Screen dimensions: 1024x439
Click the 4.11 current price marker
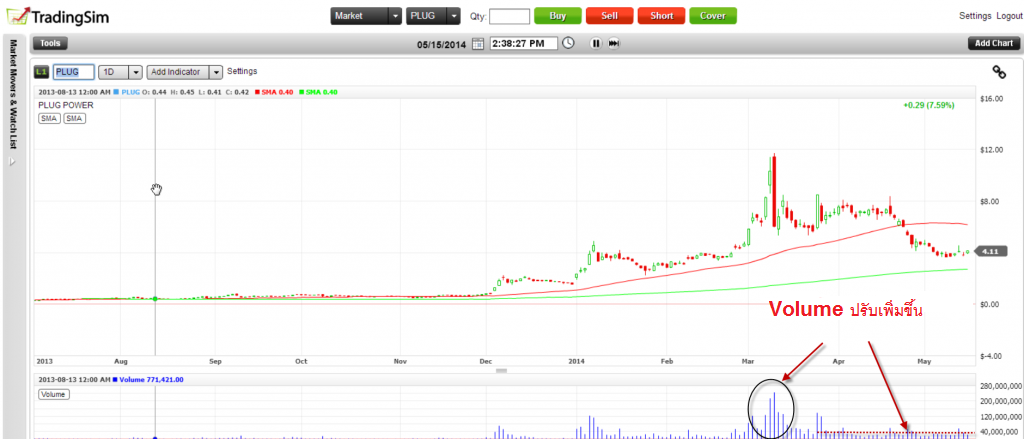pyautogui.click(x=993, y=251)
